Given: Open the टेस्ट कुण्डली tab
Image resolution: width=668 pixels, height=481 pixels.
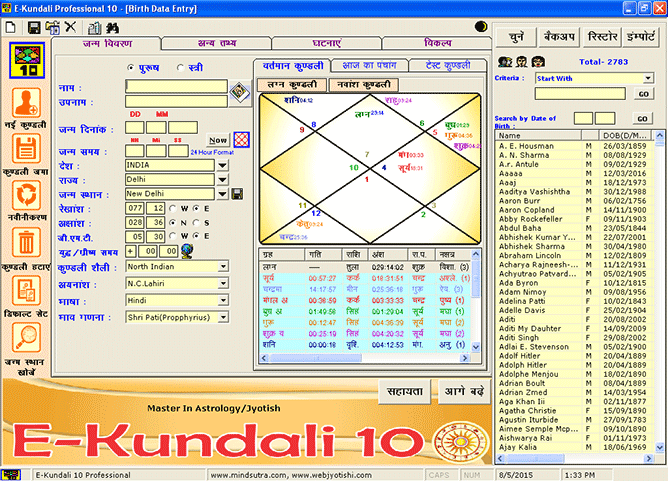Looking at the screenshot, I should click(x=448, y=66).
